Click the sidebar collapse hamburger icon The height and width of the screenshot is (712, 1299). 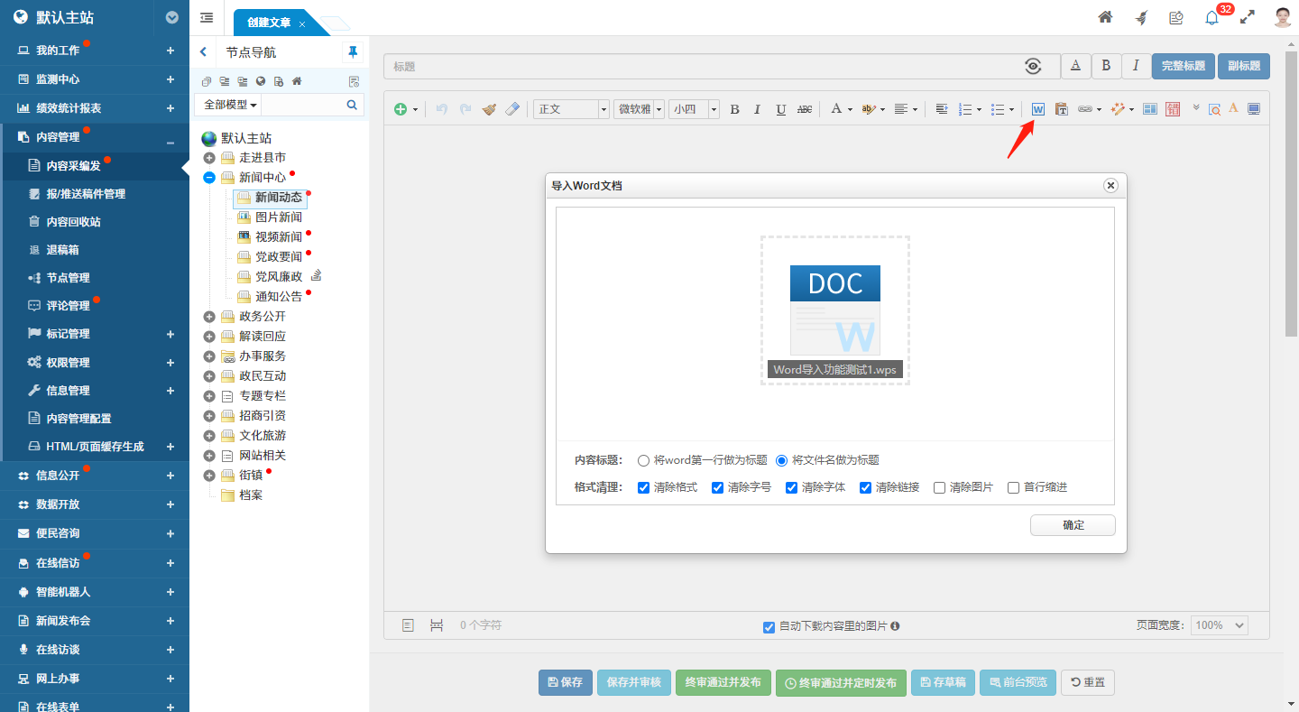[207, 18]
